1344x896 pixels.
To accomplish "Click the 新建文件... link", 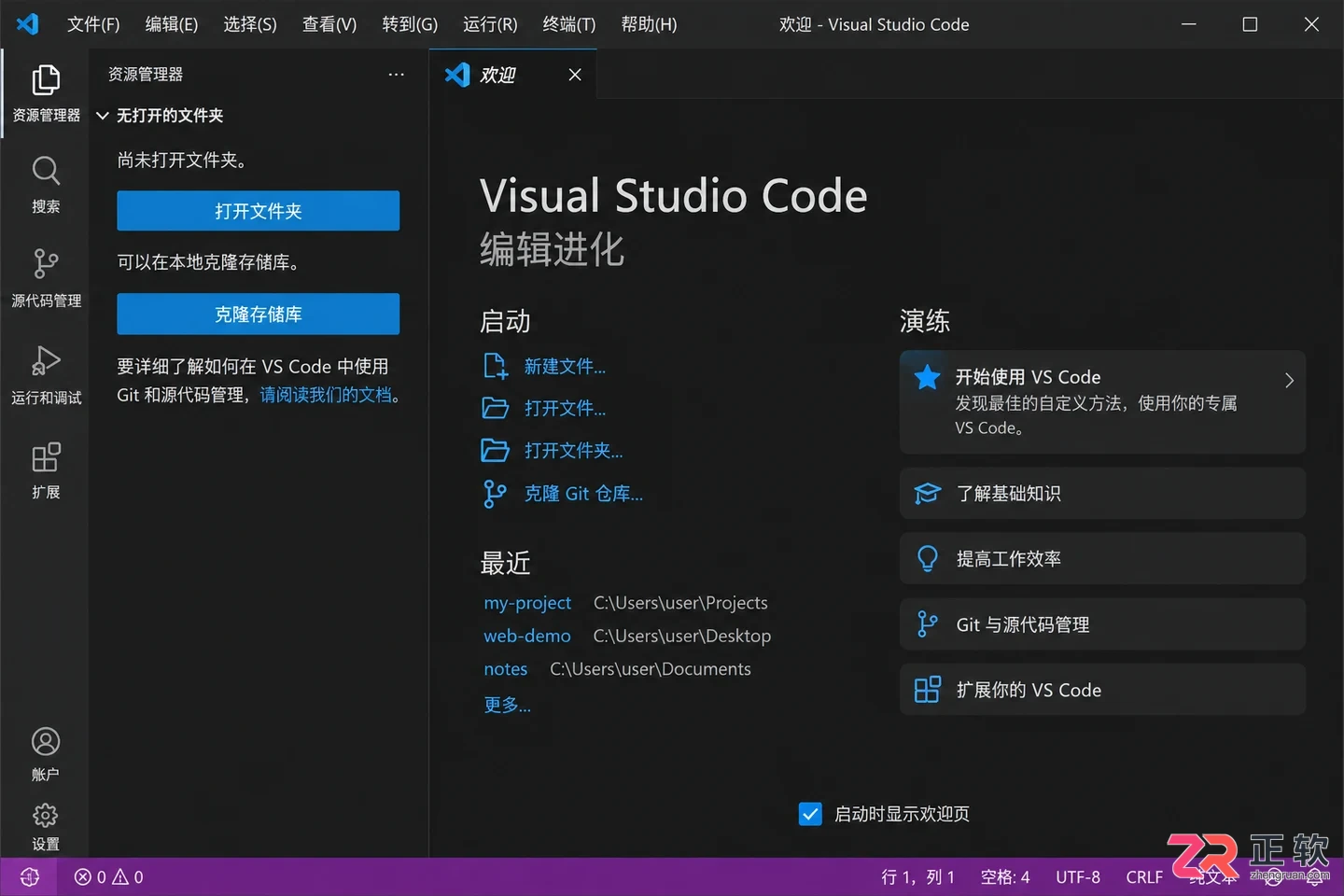I will (565, 367).
